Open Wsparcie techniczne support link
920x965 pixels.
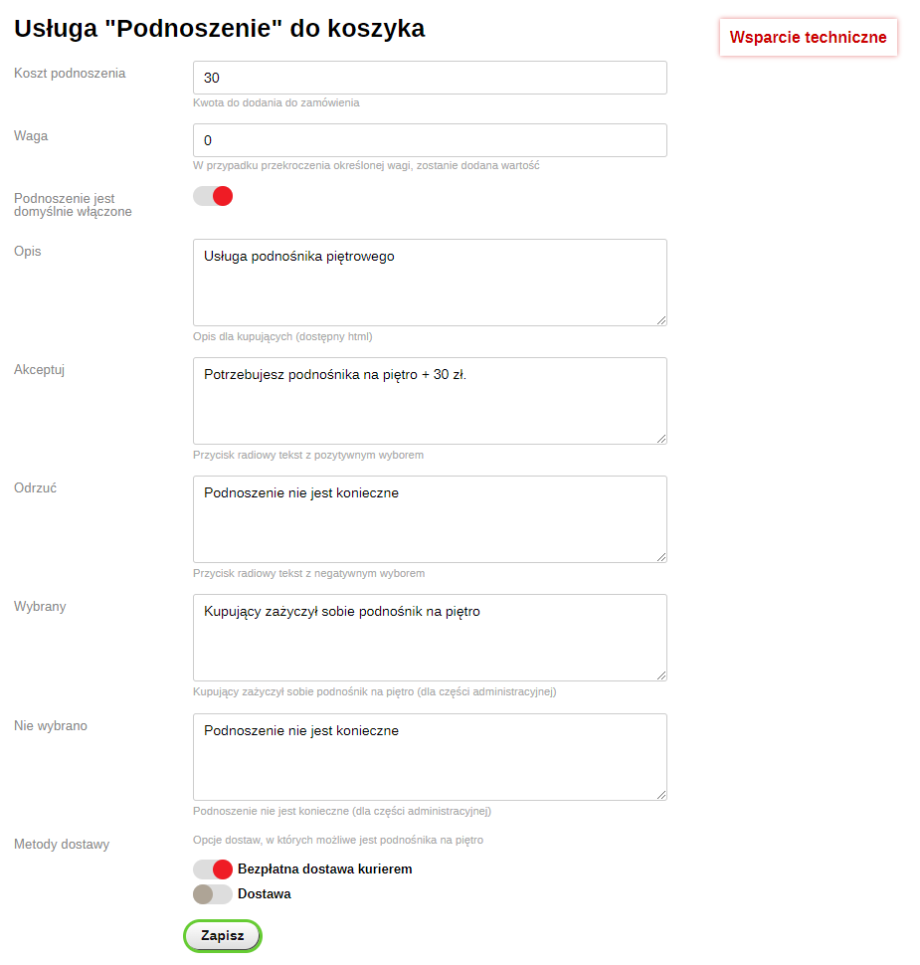coord(808,38)
